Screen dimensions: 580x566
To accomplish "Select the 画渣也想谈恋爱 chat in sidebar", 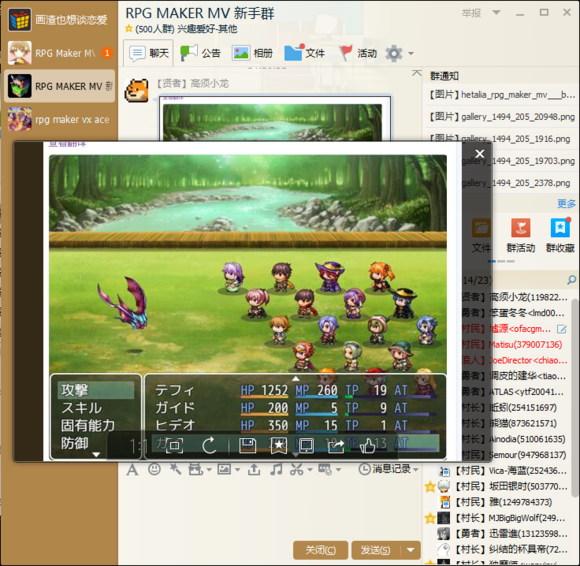I will pos(59,20).
